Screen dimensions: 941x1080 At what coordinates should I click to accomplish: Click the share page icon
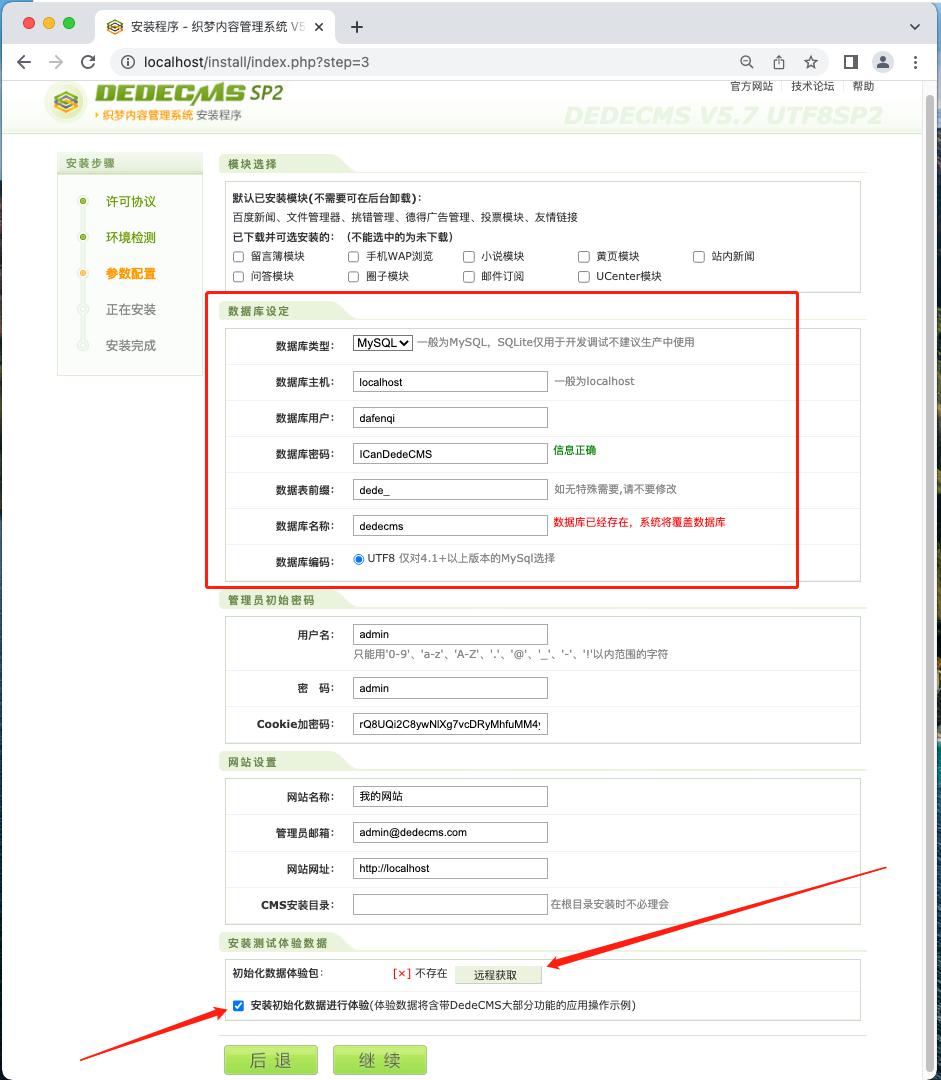[779, 62]
